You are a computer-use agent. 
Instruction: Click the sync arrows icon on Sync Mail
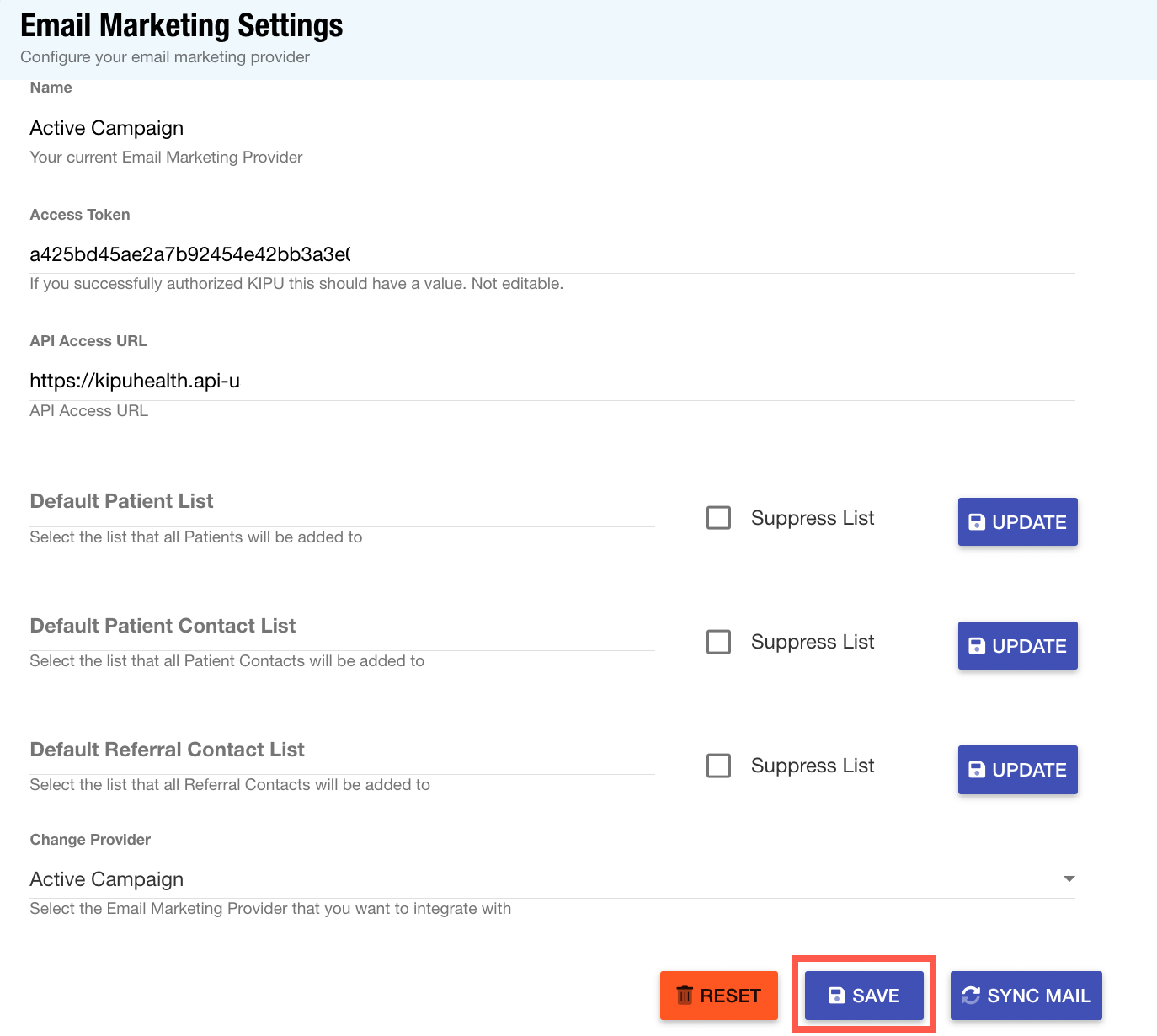[x=971, y=996]
